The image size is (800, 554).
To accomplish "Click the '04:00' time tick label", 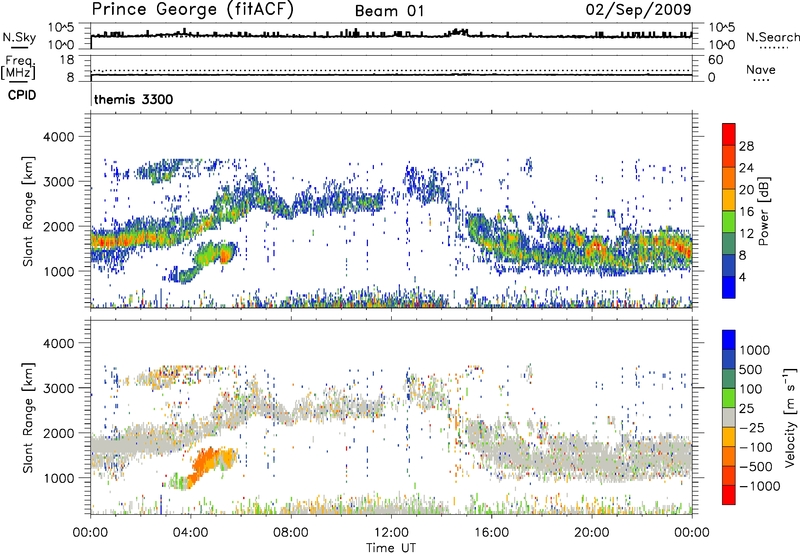I will (191, 533).
